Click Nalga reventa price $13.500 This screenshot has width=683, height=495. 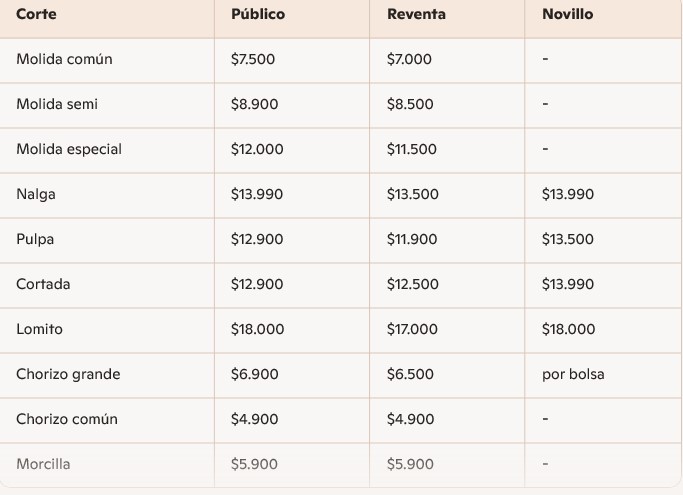click(412, 194)
